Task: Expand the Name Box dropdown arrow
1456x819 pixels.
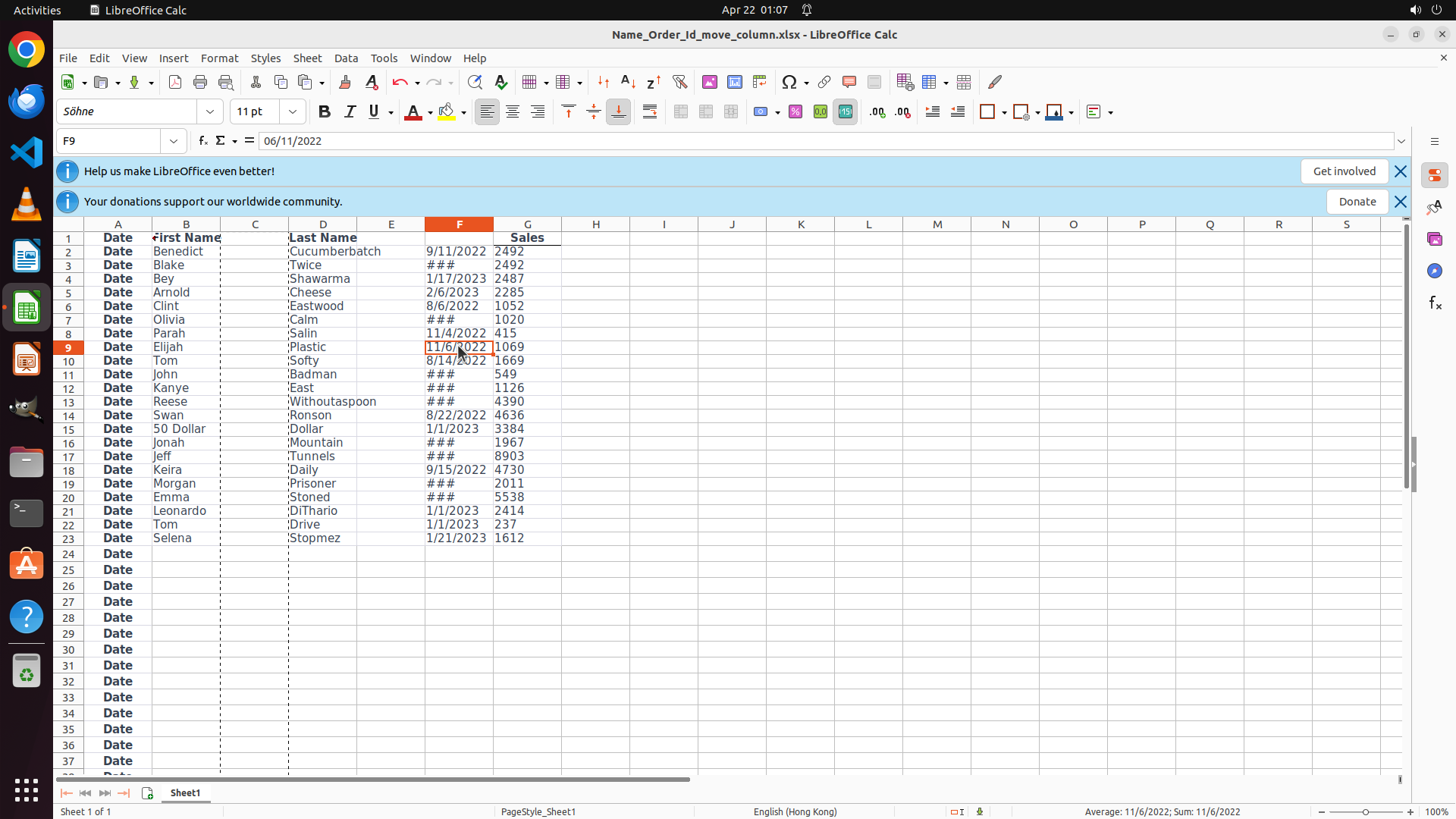Action: (174, 141)
